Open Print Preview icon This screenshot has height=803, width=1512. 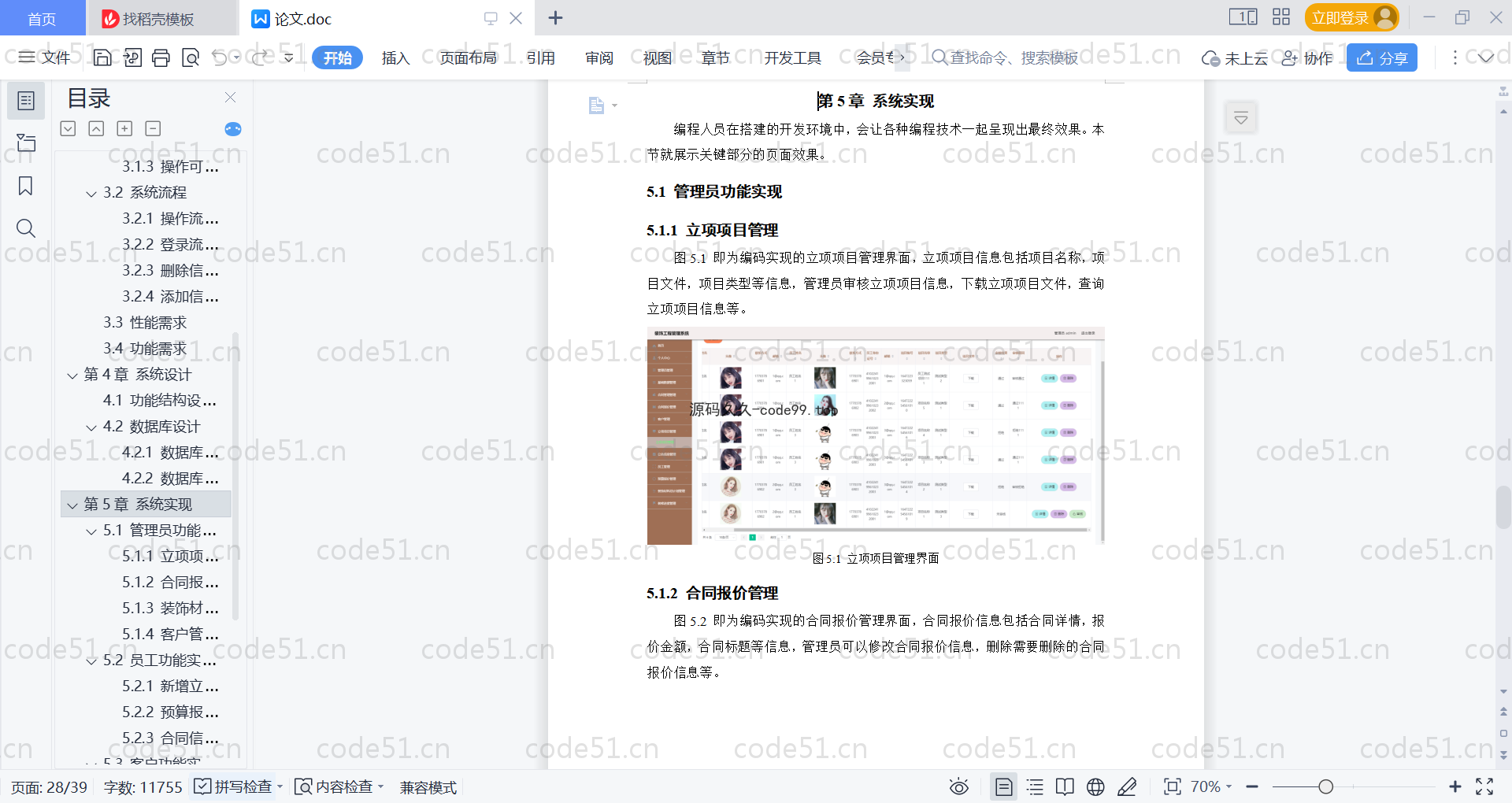pos(191,57)
